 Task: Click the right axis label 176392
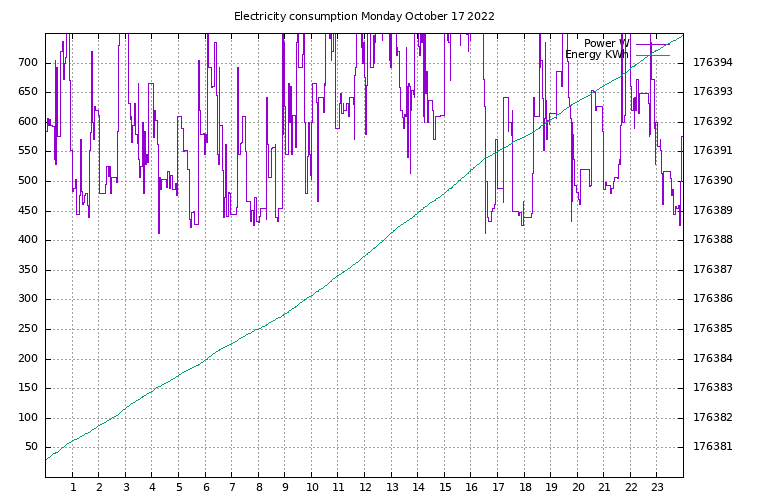pos(713,122)
